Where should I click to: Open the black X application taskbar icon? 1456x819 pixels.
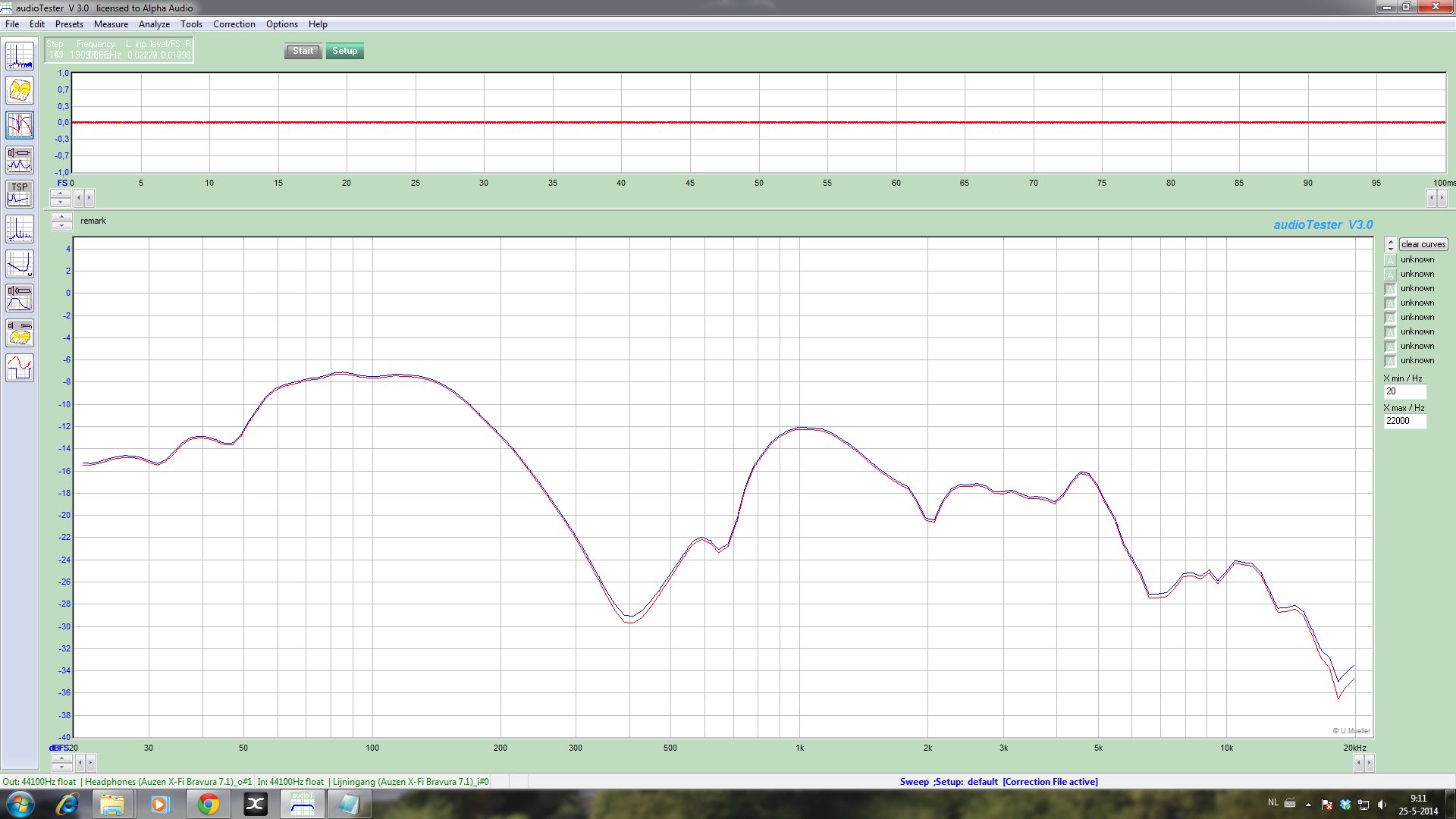click(256, 805)
